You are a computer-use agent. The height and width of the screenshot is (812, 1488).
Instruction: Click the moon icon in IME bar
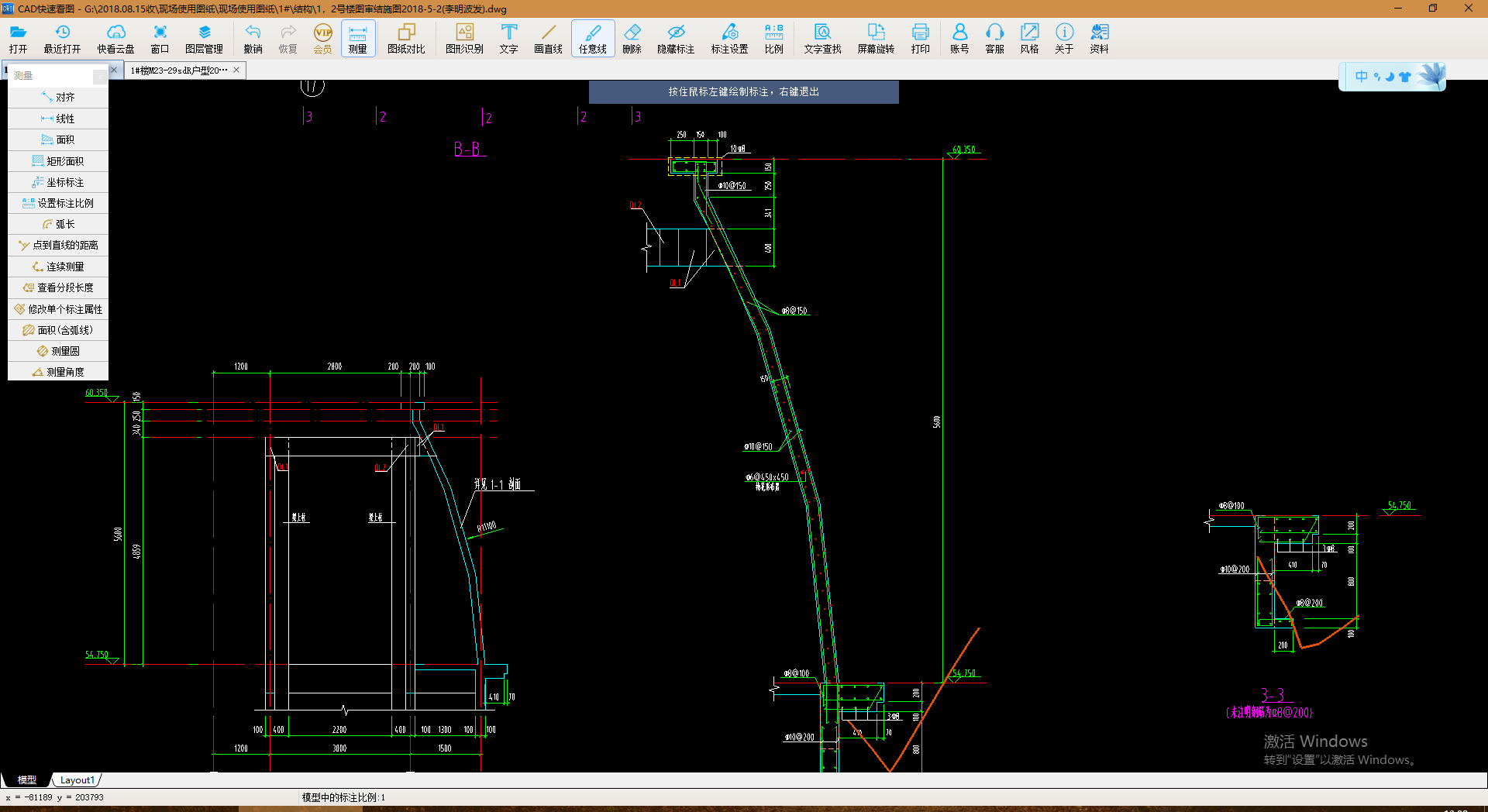coord(1390,77)
